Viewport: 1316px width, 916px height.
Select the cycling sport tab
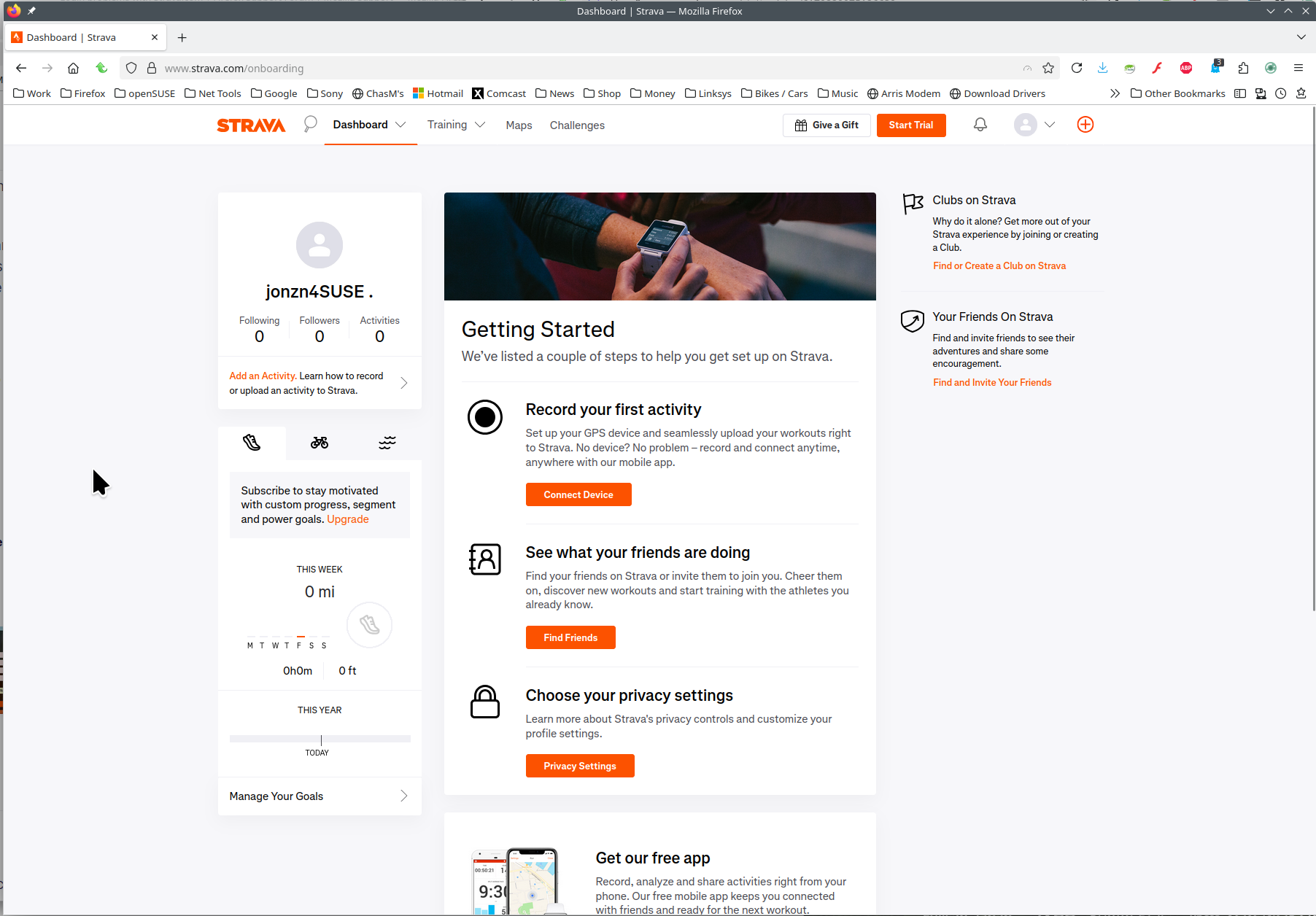click(x=320, y=443)
